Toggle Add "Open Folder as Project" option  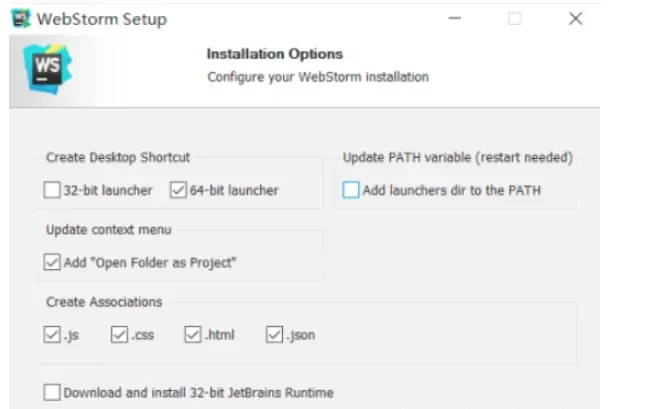tap(52, 263)
